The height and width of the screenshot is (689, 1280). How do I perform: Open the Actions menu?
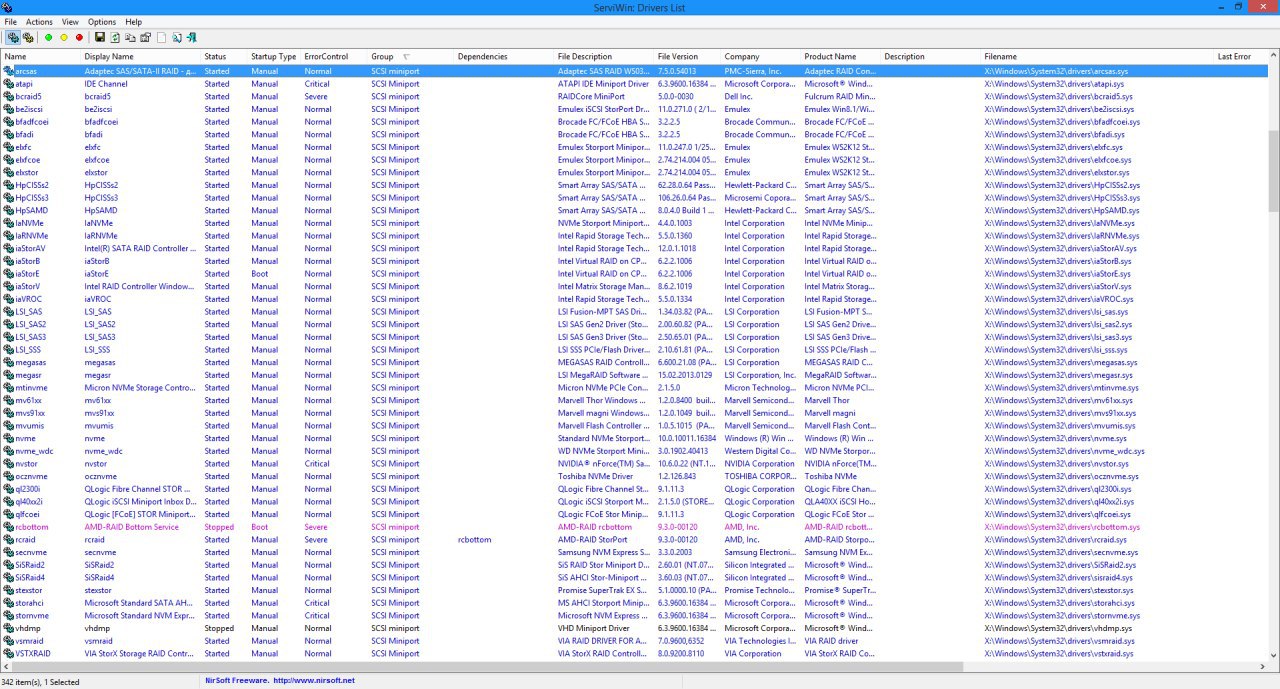[39, 22]
